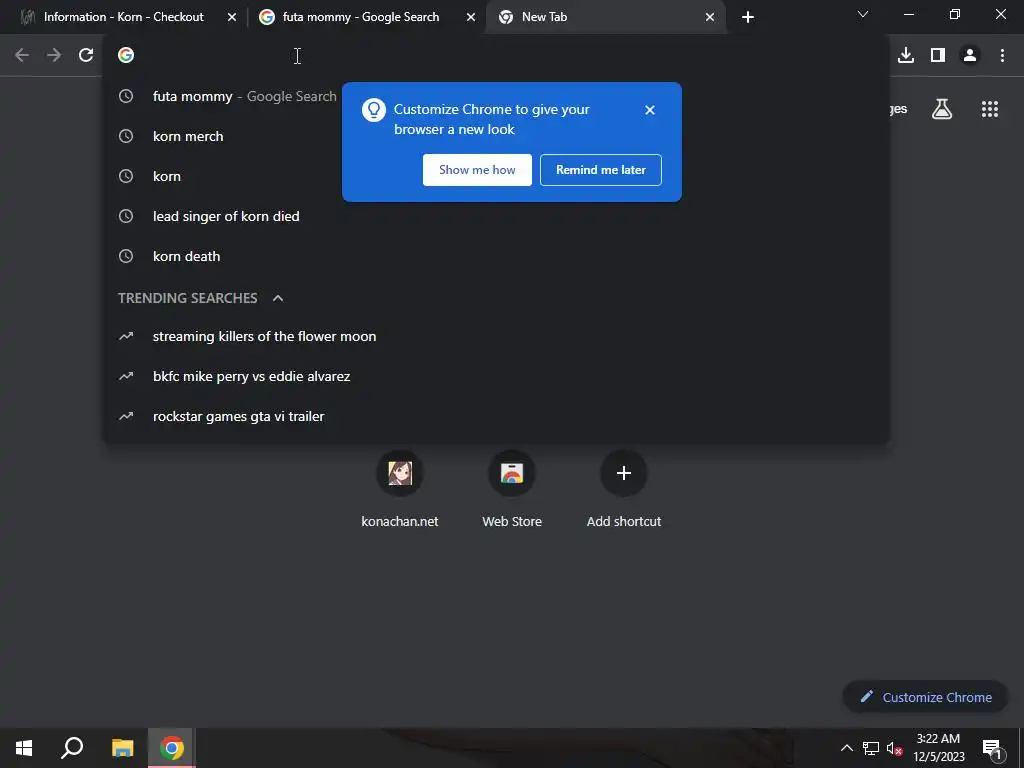Click the muted volume tray icon

(x=895, y=748)
